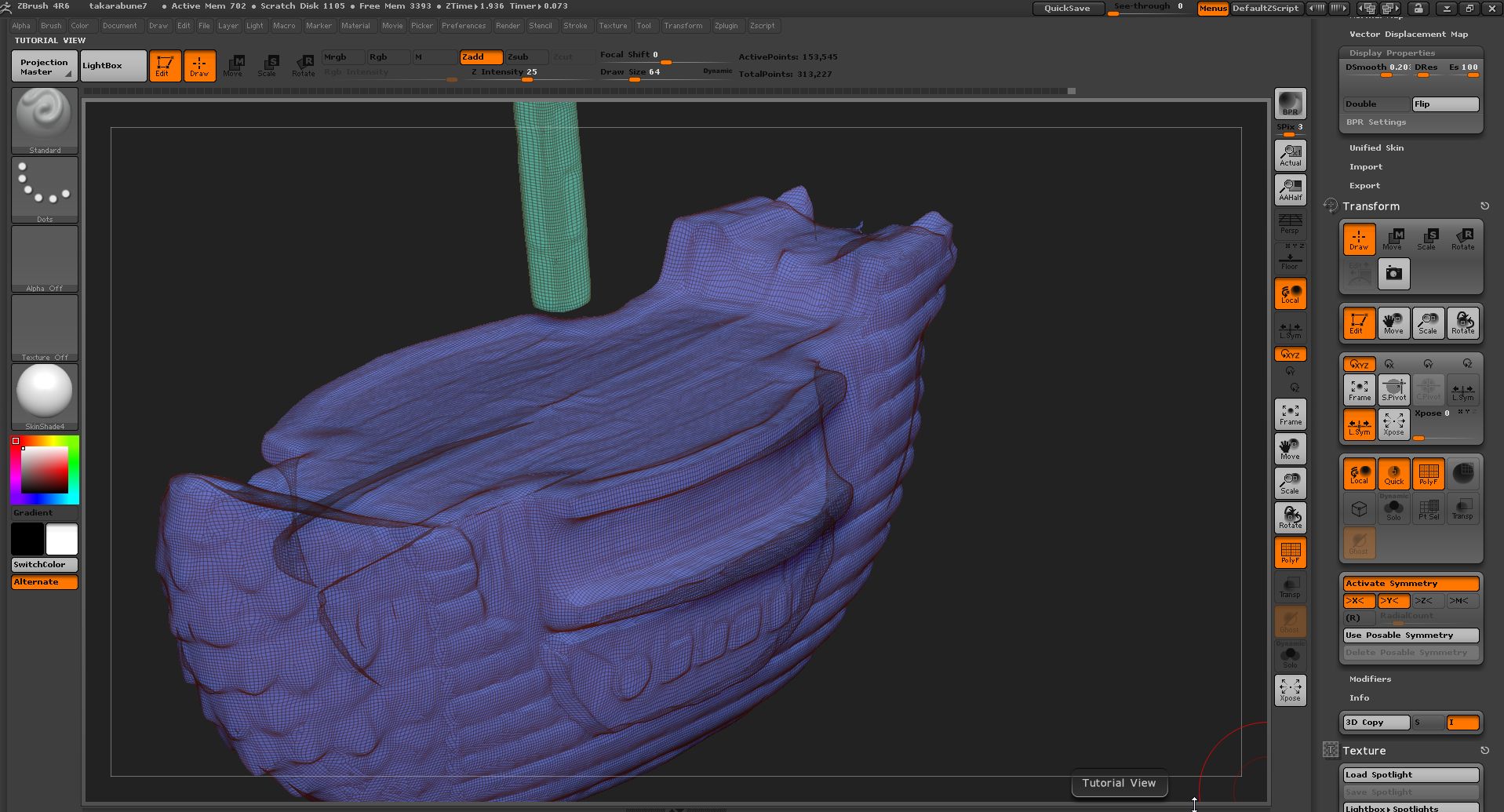
Task: Click the Use Posable Symmetry button
Action: coord(1411,635)
